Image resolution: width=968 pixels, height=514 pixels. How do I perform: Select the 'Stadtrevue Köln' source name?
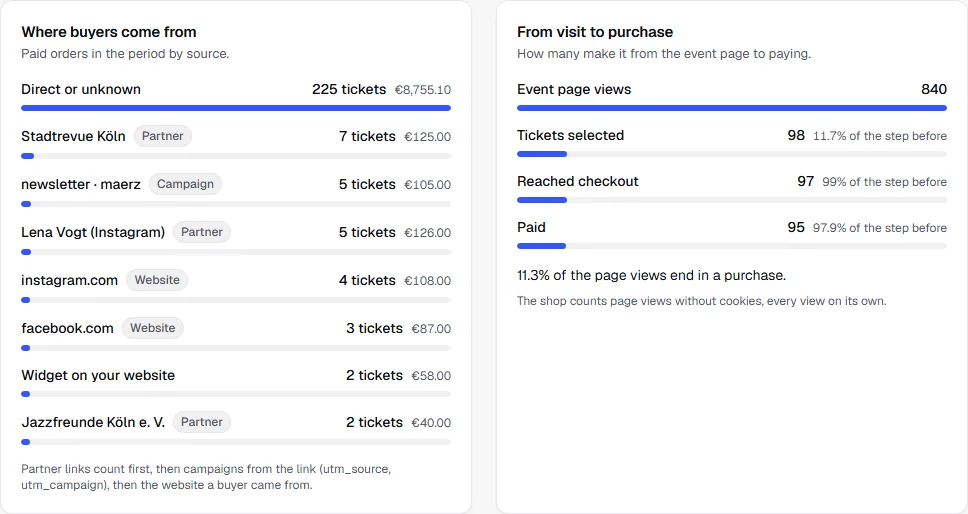coord(73,136)
